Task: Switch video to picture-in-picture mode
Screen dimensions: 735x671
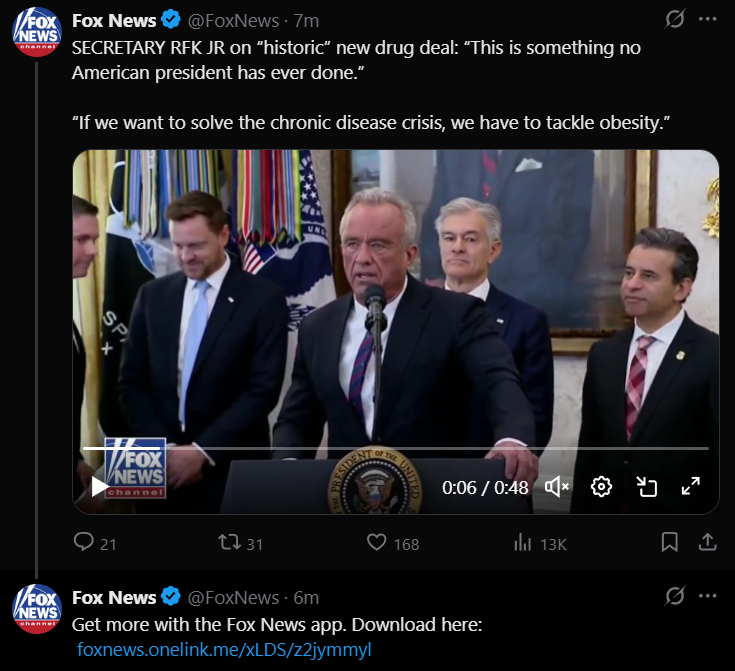Action: click(x=646, y=487)
